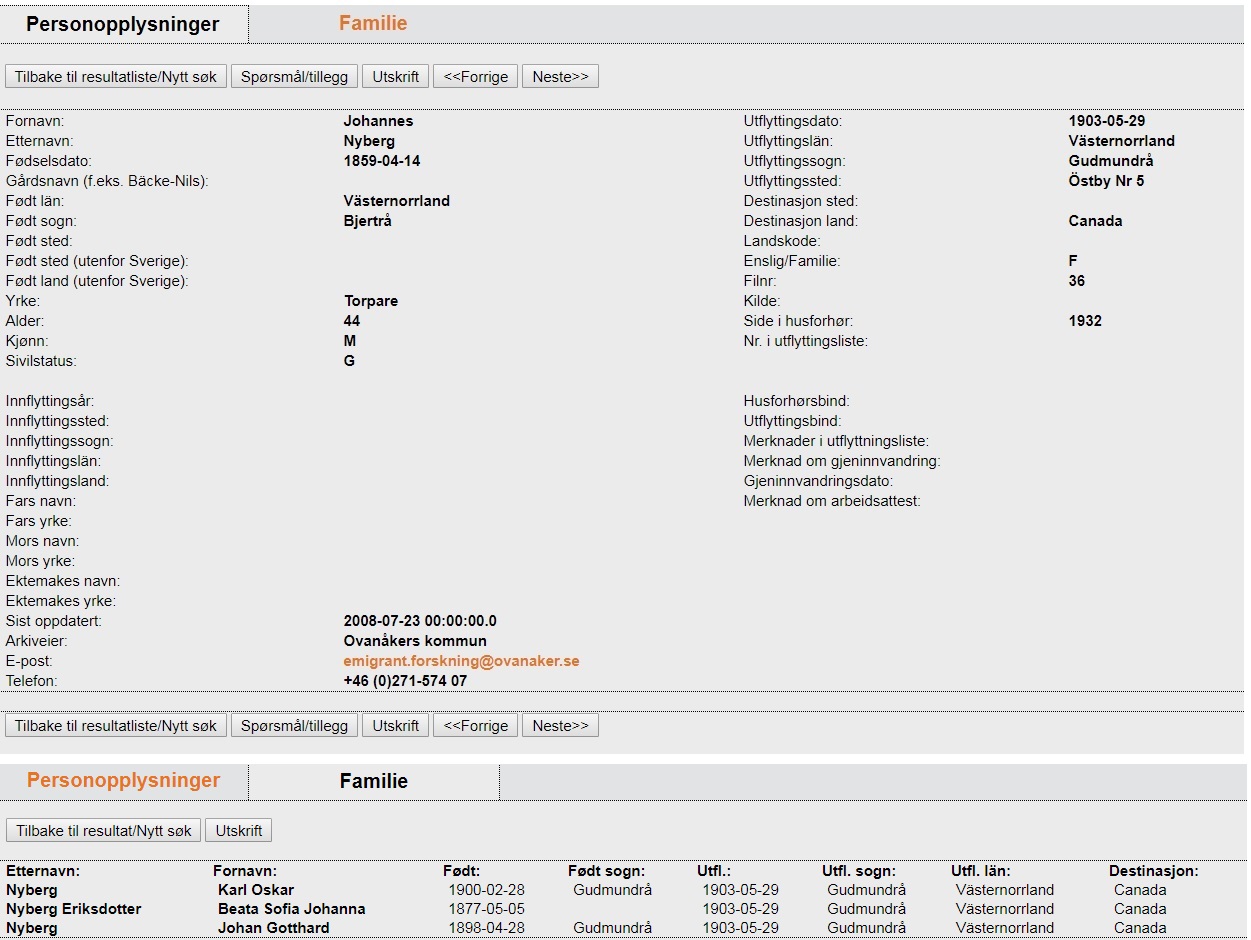Screen dimensions: 1251x940
Task: Go to next record with top Neste>>
Action: [x=560, y=76]
